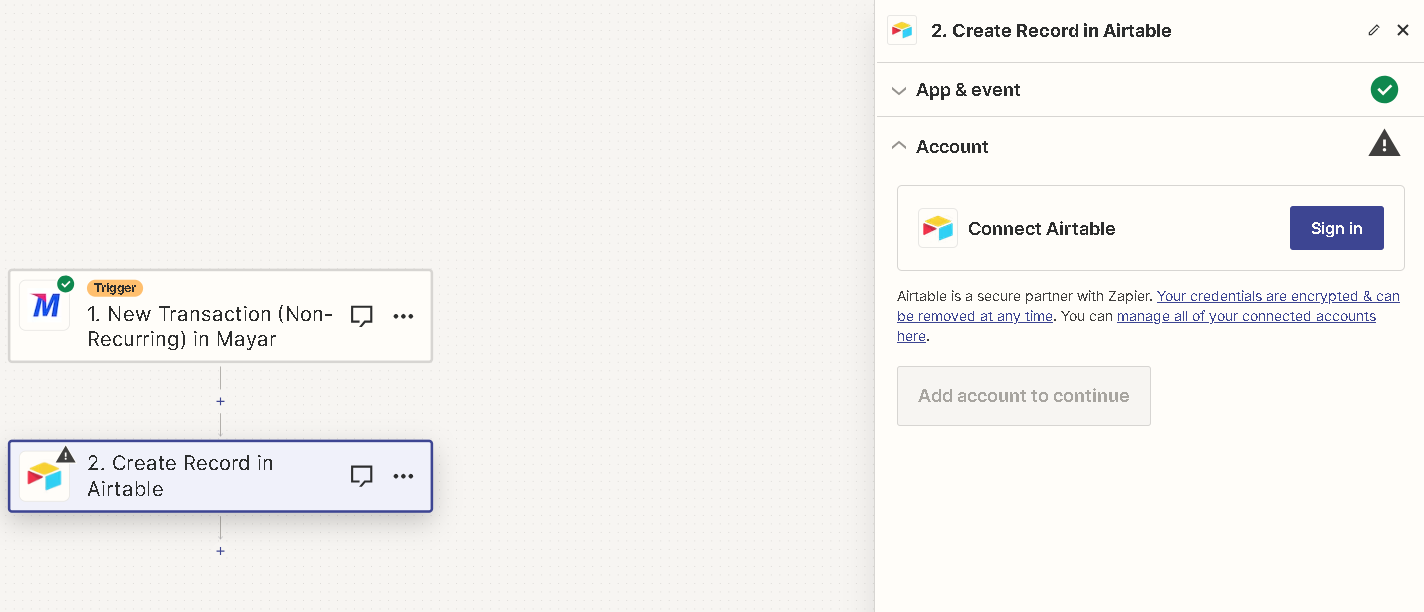Open three-dot menu on Create Record step
Screen dimensions: 1424x612
[x=403, y=476]
